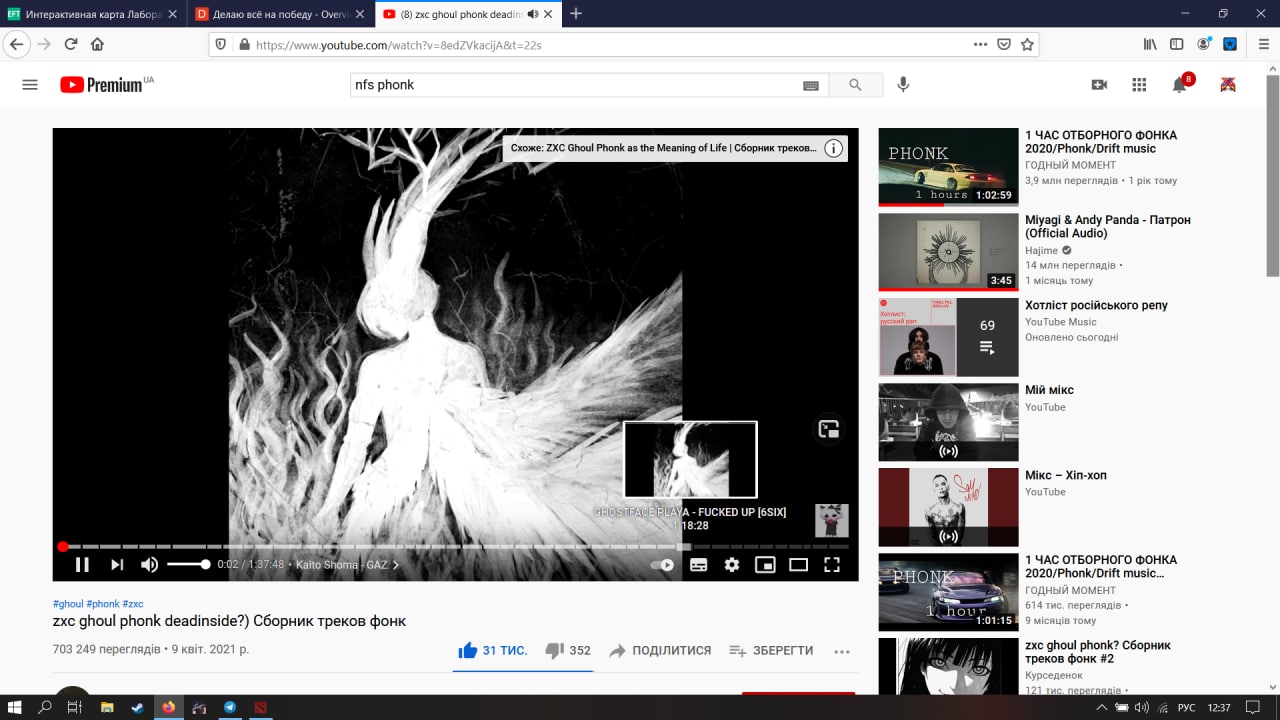
Task: Open notifications bell
Action: tap(1180, 85)
